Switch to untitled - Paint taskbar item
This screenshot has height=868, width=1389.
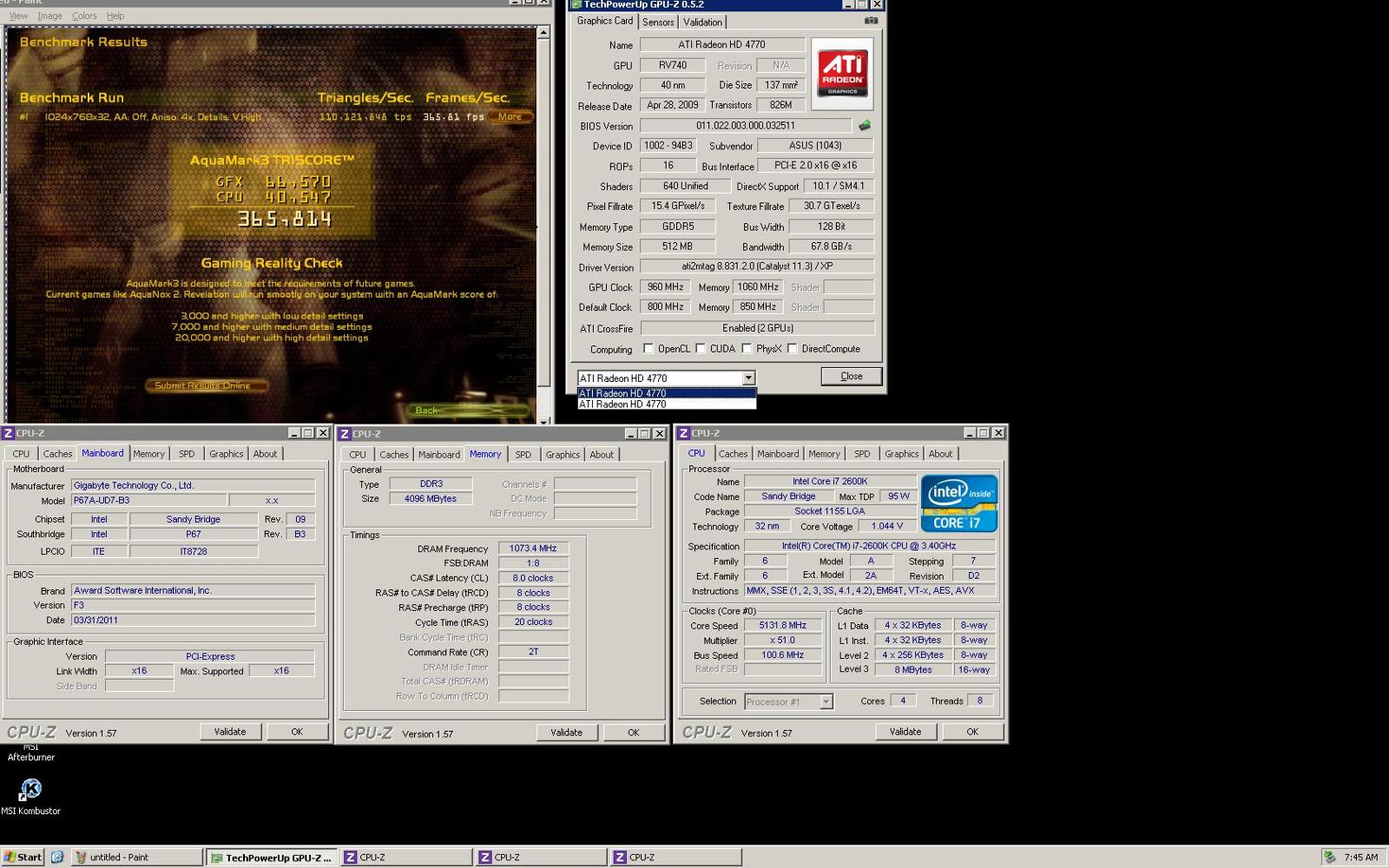pyautogui.click(x=136, y=857)
